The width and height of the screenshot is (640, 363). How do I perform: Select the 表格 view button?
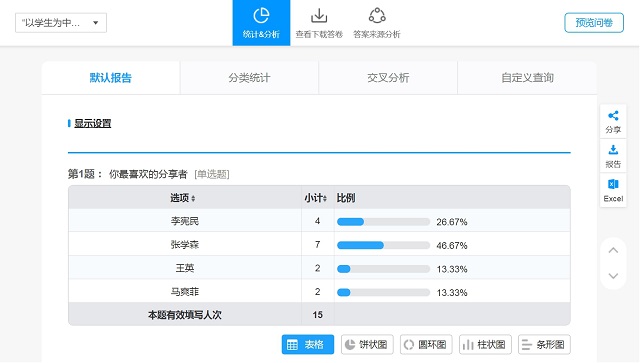coord(308,345)
